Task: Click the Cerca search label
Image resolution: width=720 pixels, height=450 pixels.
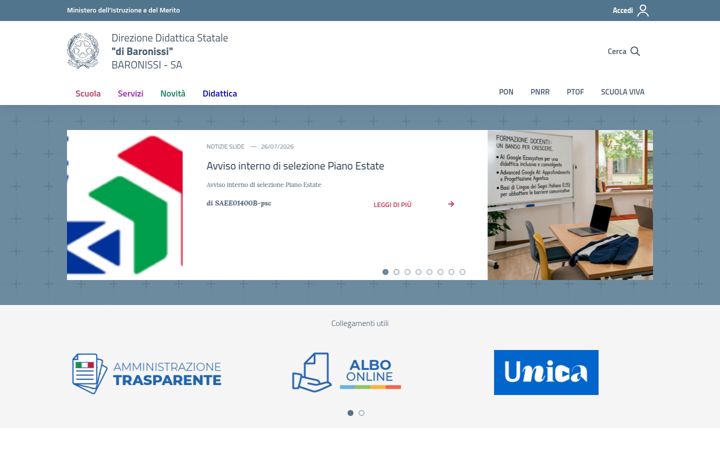Action: tap(617, 51)
